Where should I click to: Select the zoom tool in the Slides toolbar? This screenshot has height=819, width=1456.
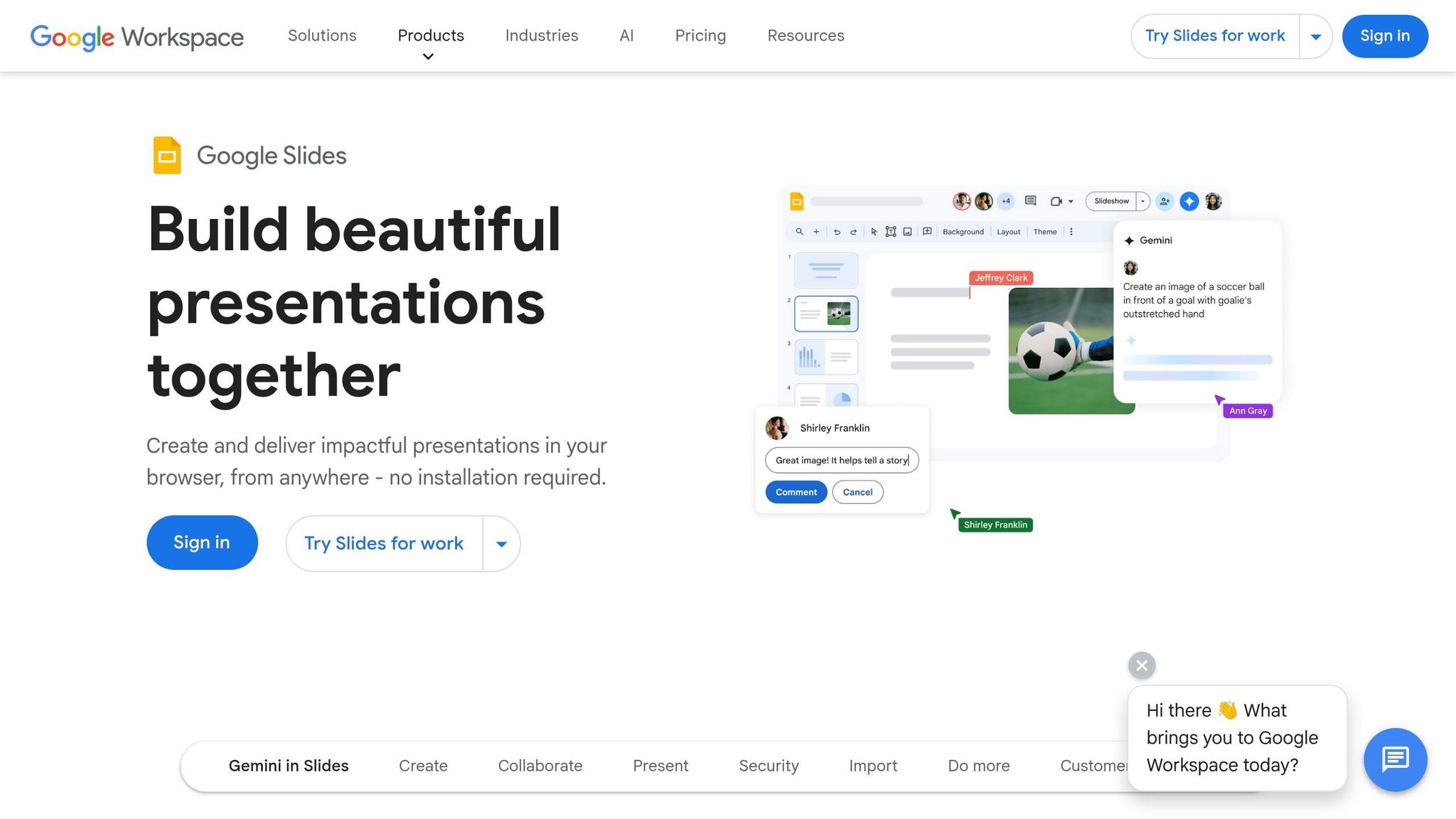(x=800, y=232)
